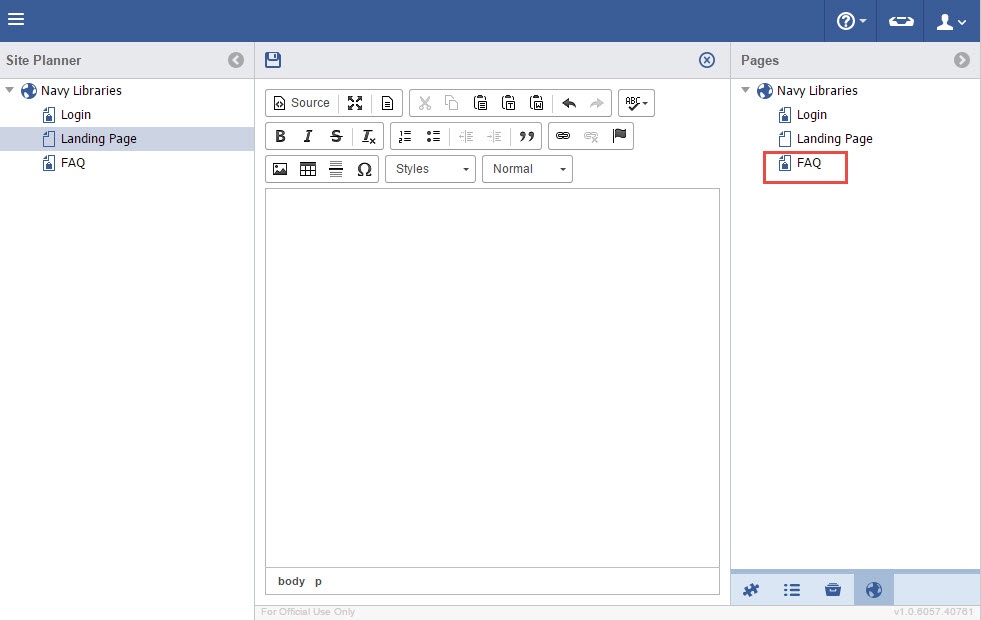The height and width of the screenshot is (620, 981).
Task: Select FAQ in the Pages panel
Action: click(808, 163)
